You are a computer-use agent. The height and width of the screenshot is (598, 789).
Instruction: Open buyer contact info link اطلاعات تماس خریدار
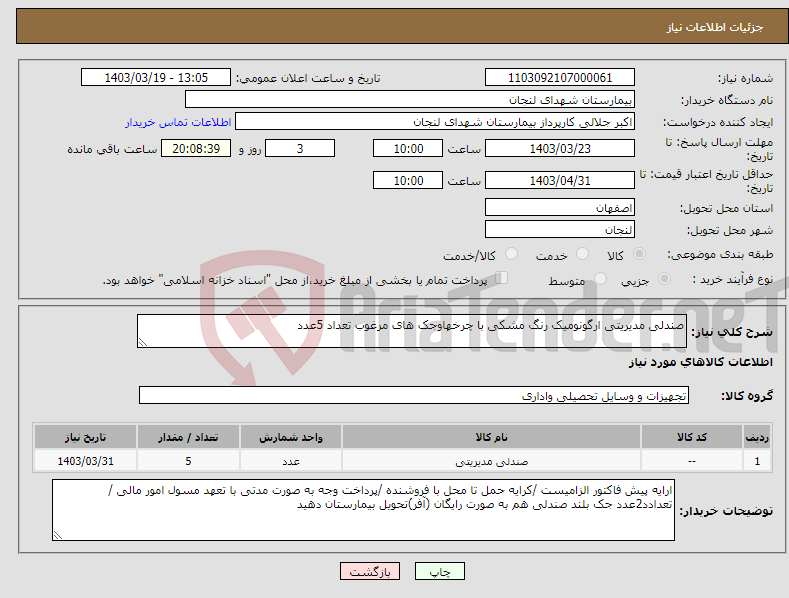(178, 122)
